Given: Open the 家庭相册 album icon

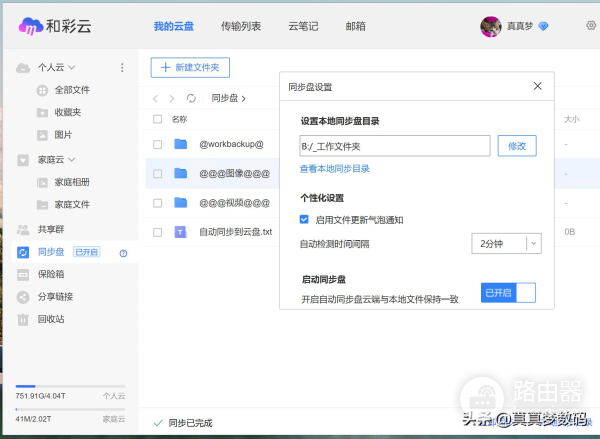Looking at the screenshot, I should click(x=42, y=183).
